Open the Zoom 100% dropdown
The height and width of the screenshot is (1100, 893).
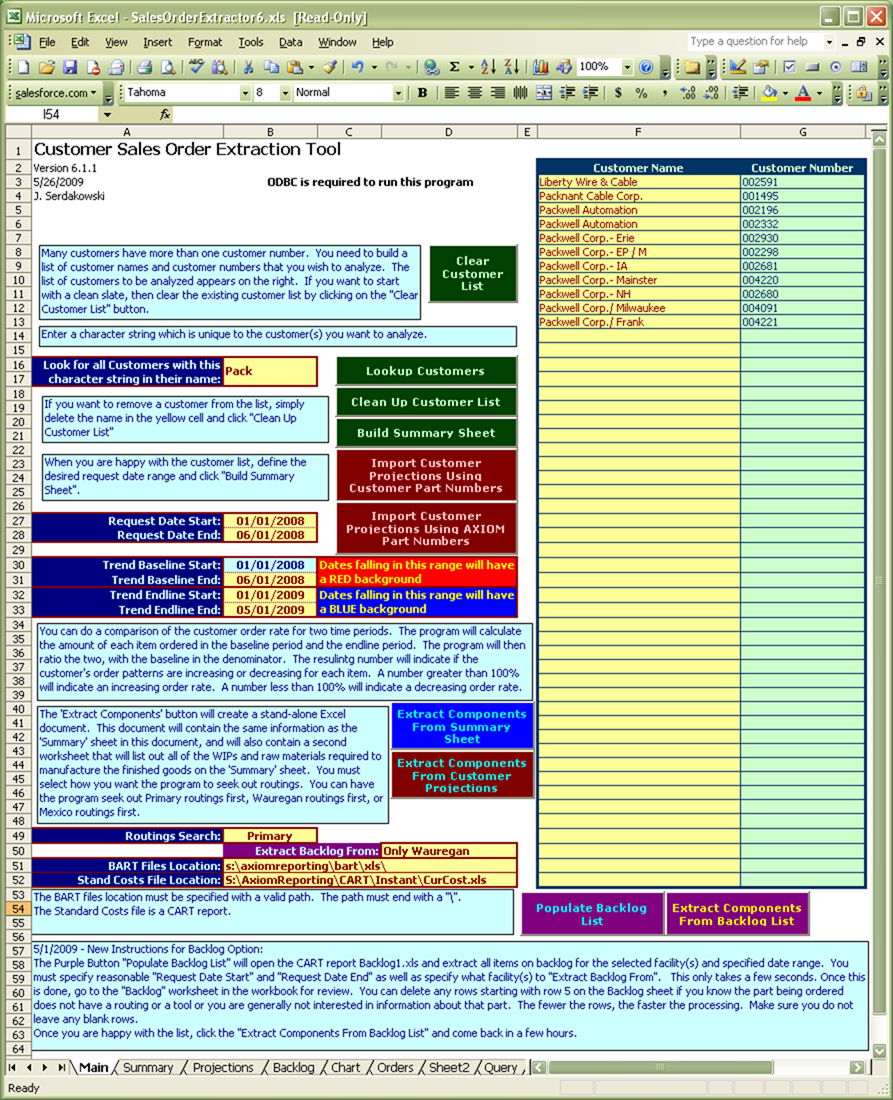[627, 67]
